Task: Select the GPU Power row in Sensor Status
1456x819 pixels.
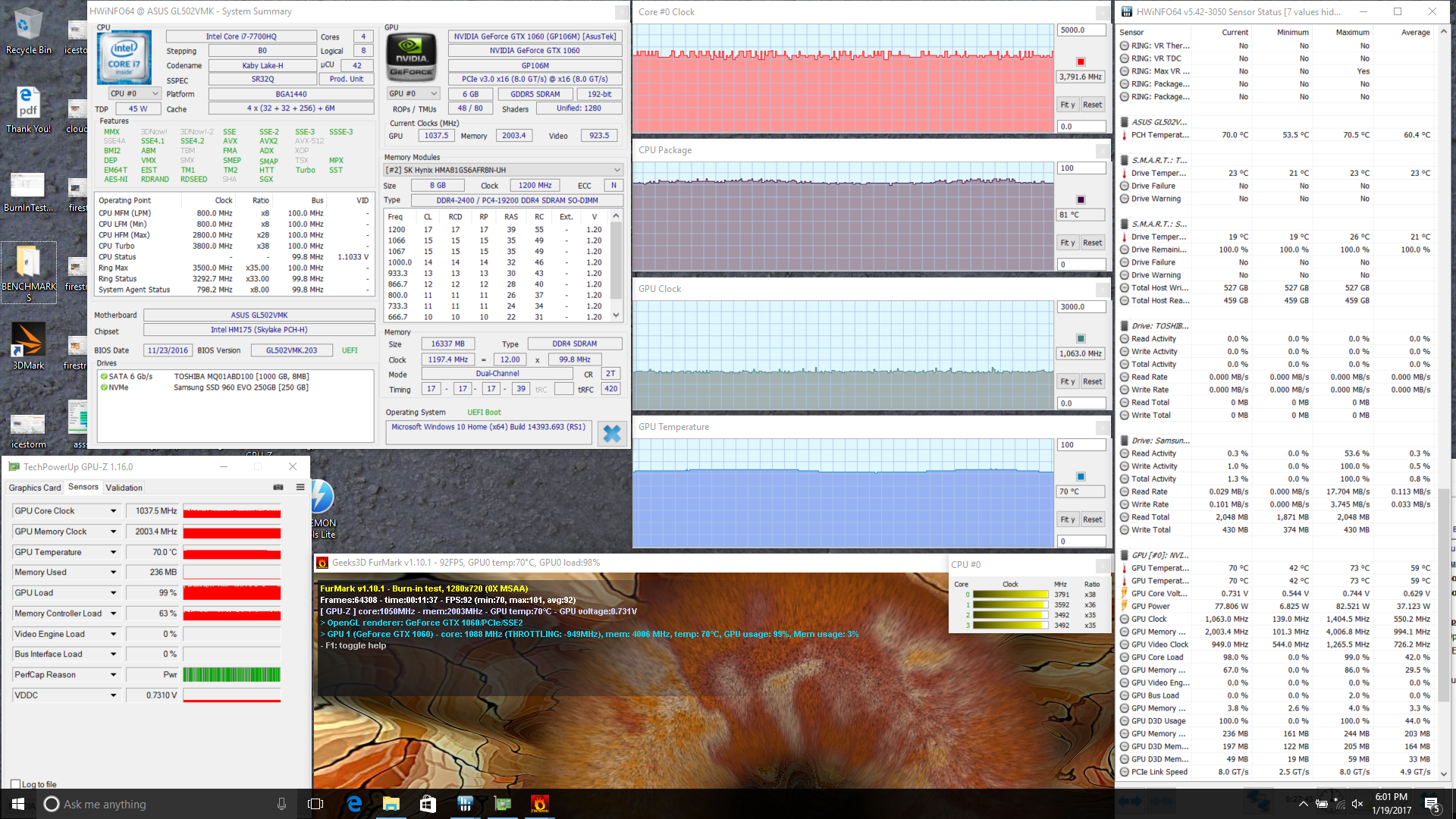Action: click(x=1277, y=606)
